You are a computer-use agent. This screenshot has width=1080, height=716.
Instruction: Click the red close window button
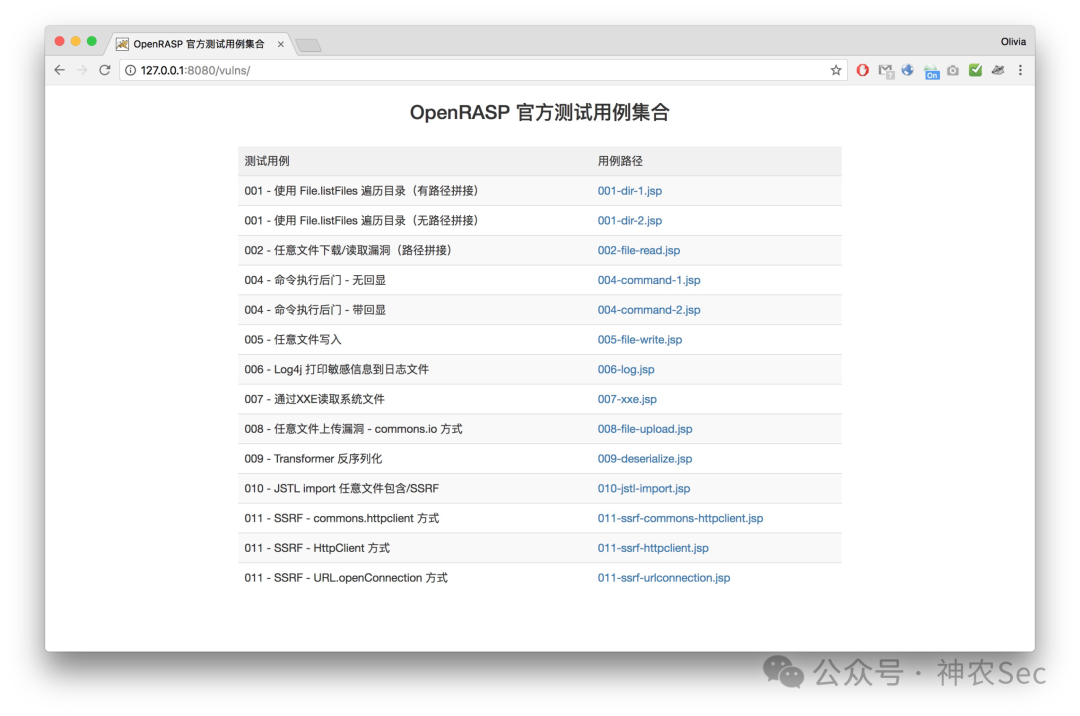point(60,41)
